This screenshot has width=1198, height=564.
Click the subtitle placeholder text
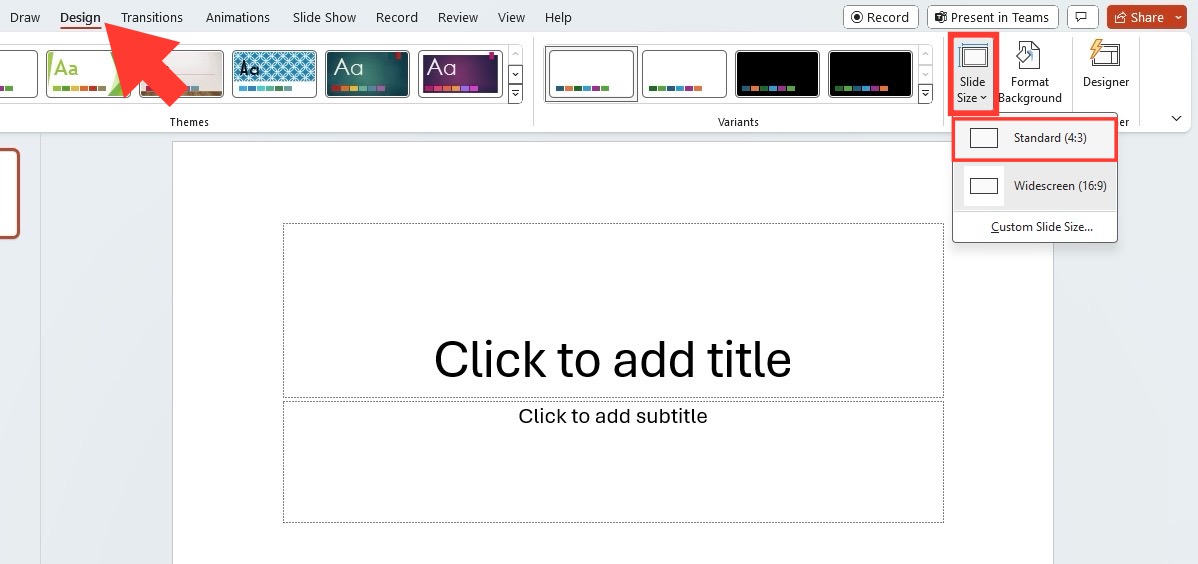click(613, 416)
